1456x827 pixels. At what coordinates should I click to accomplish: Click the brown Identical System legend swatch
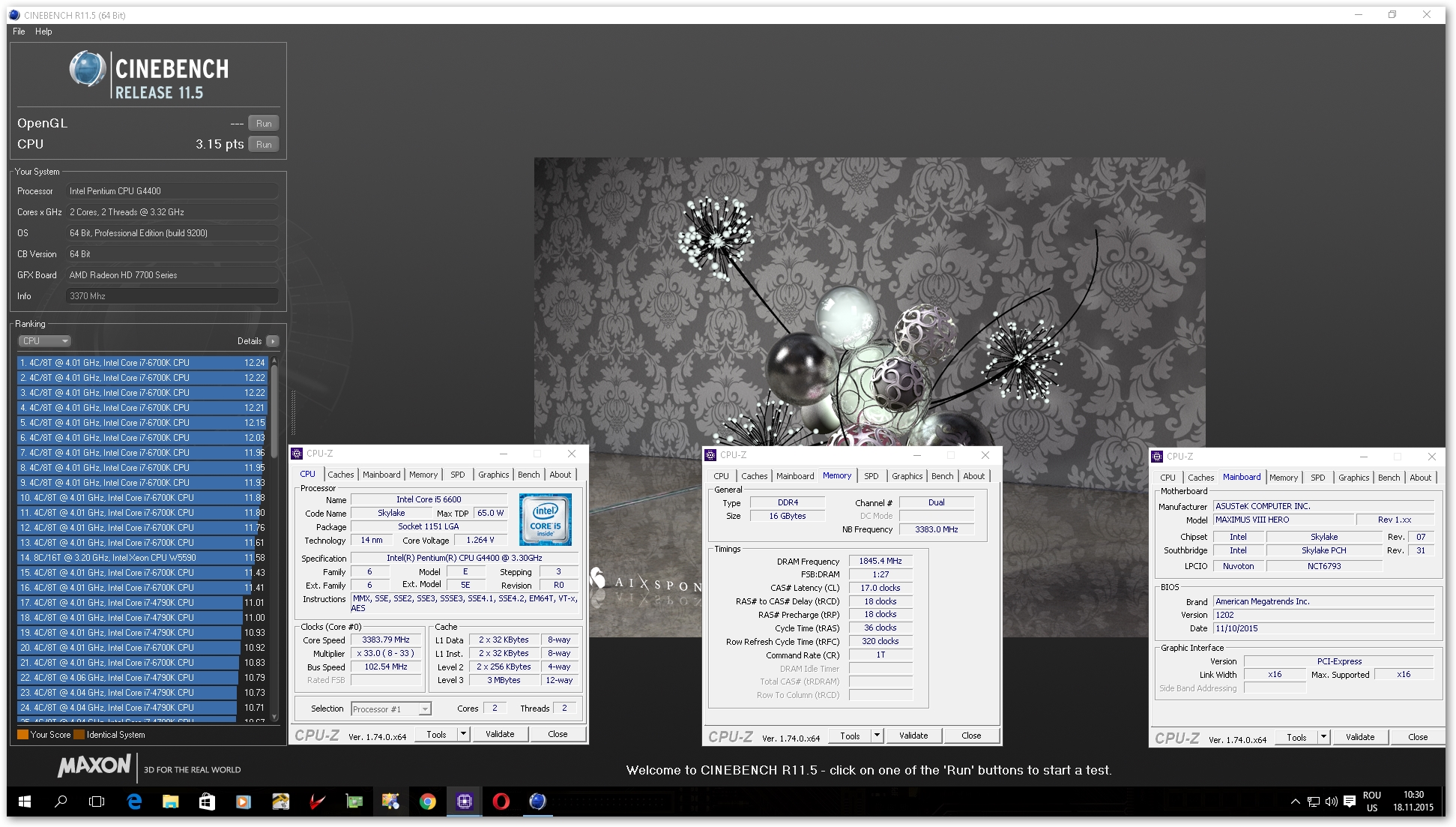tap(79, 735)
